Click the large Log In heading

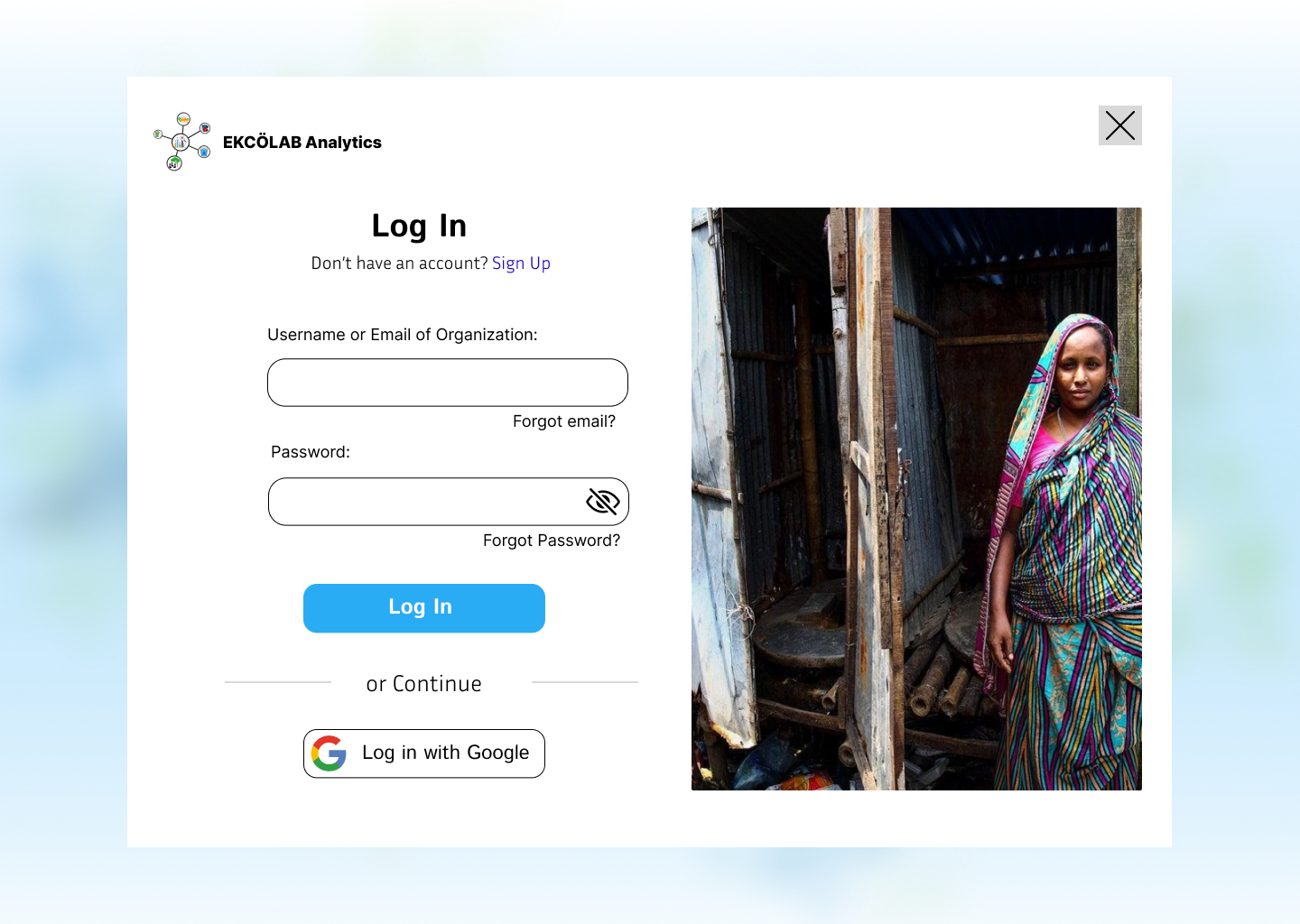pyautogui.click(x=419, y=226)
